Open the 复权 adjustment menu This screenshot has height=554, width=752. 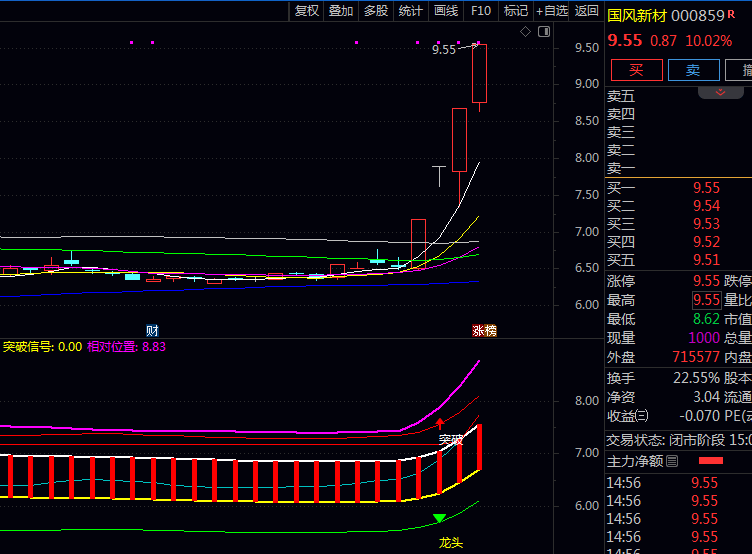click(306, 10)
